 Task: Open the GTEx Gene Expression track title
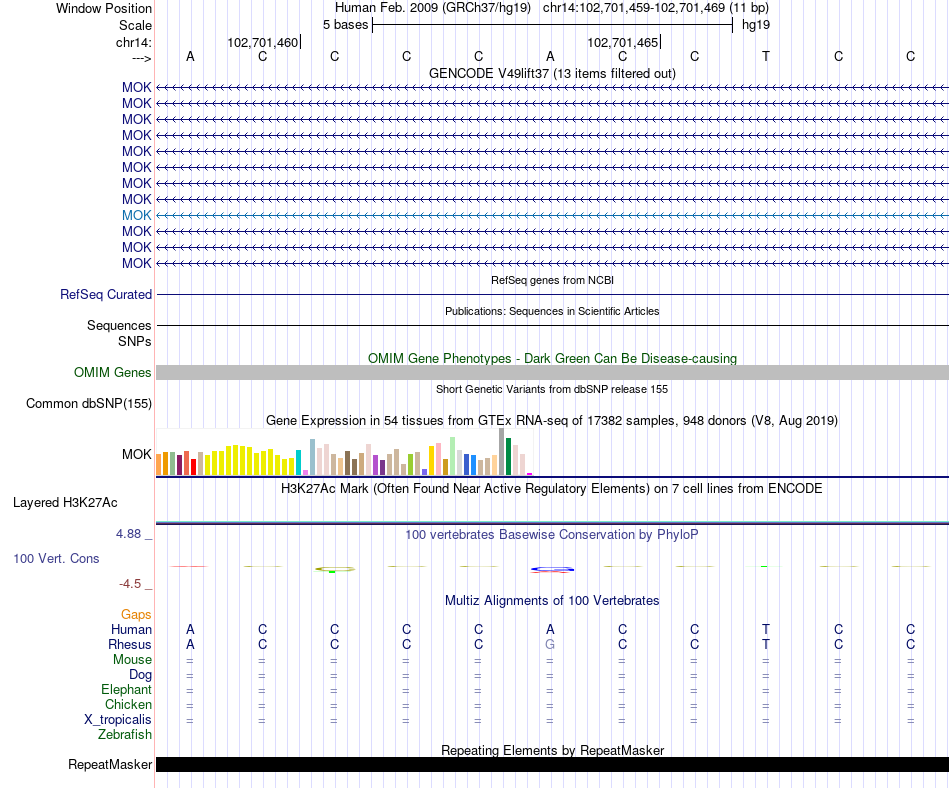[552, 420]
